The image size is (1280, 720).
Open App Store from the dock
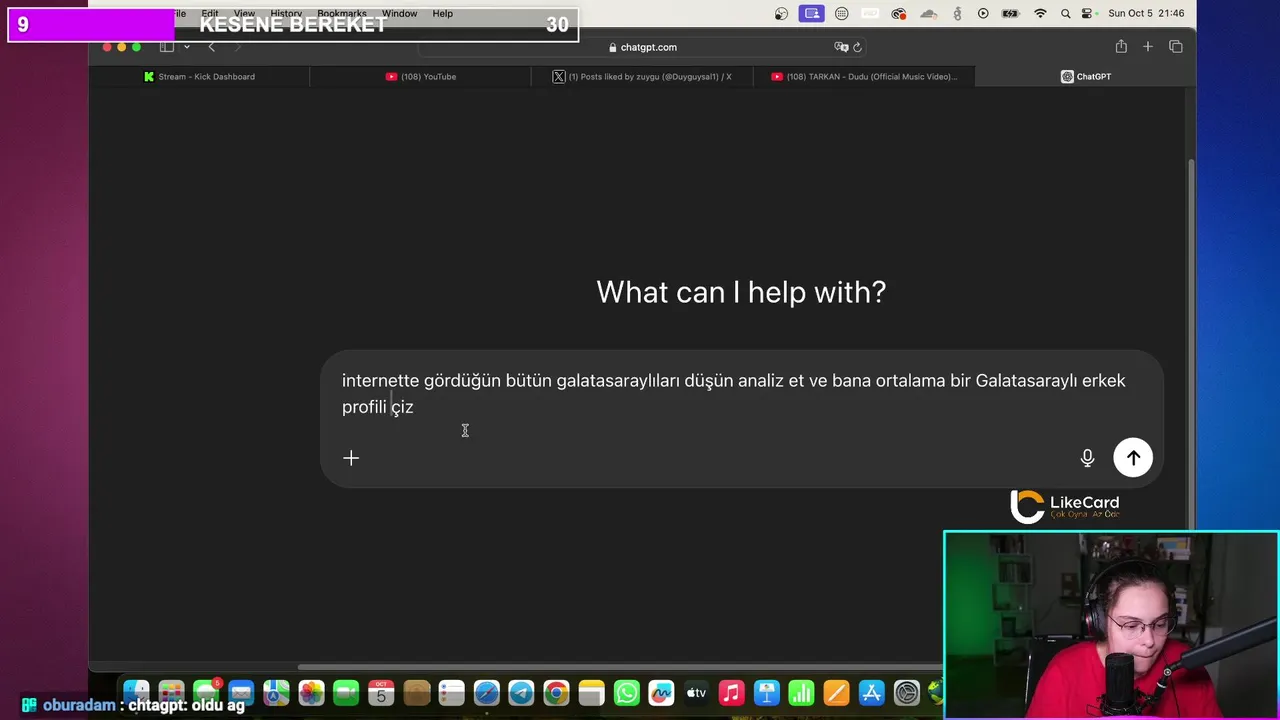[871, 692]
